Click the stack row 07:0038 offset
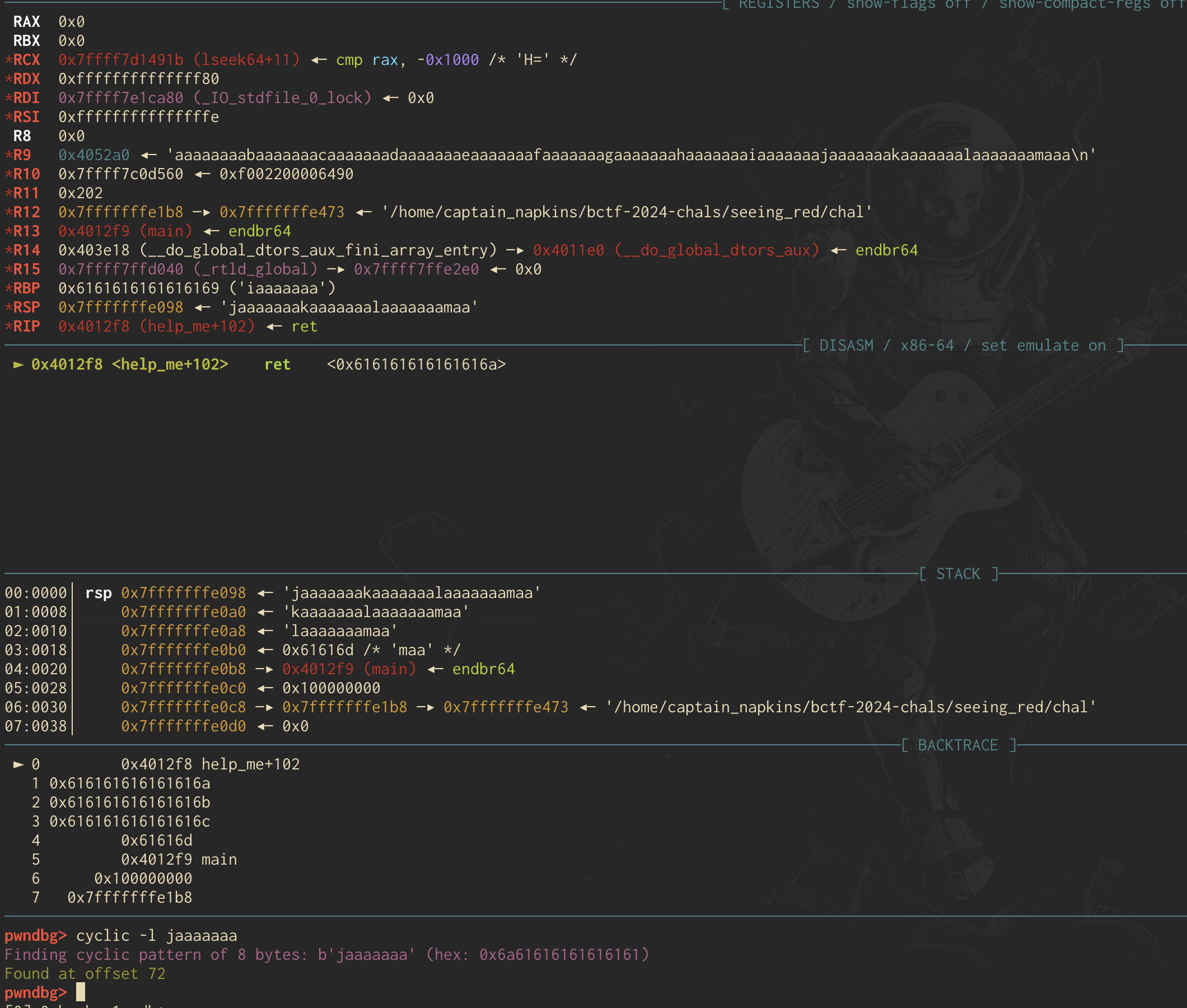Viewport: 1187px width, 1008px height. [x=35, y=726]
